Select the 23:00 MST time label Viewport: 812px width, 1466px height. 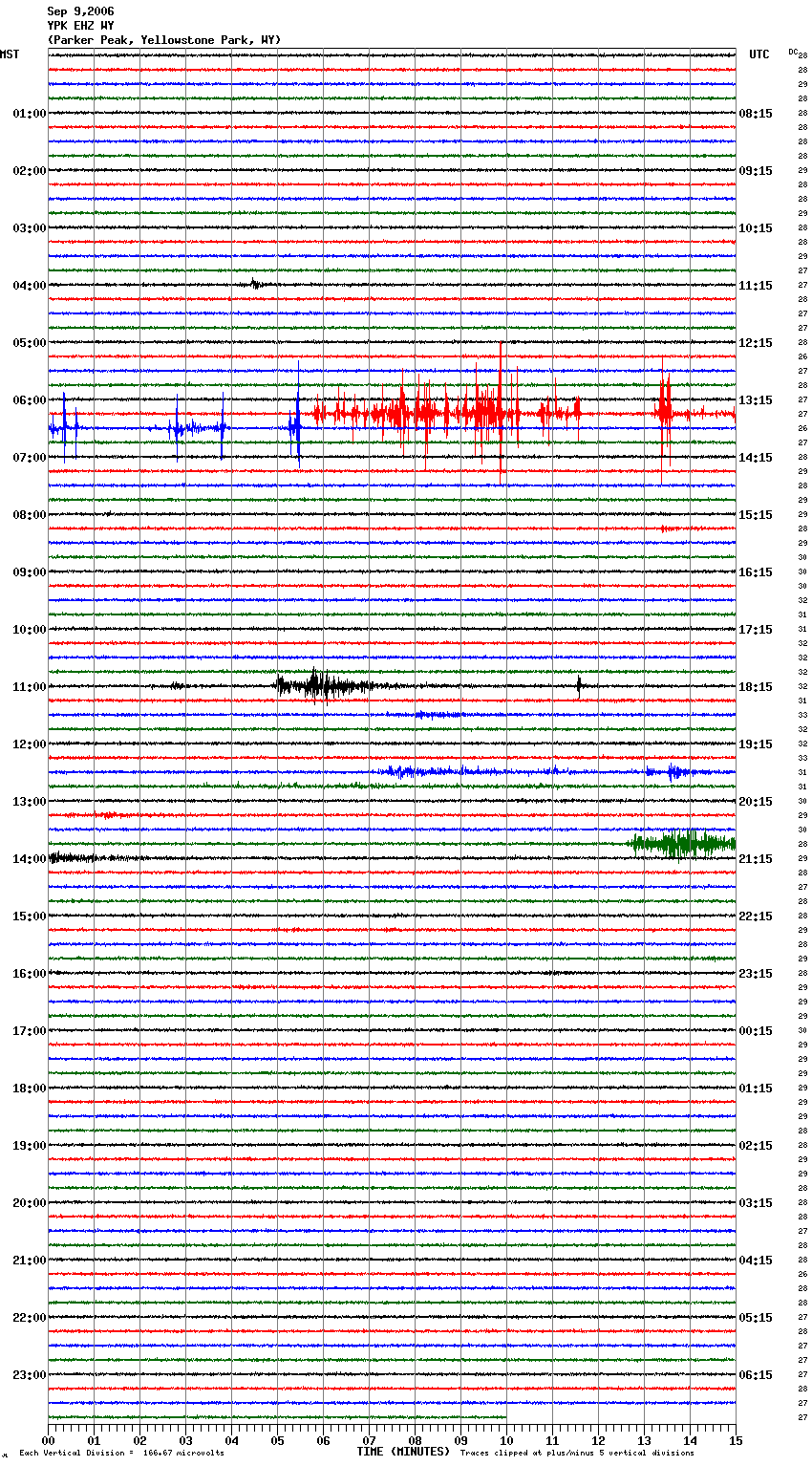click(30, 1375)
